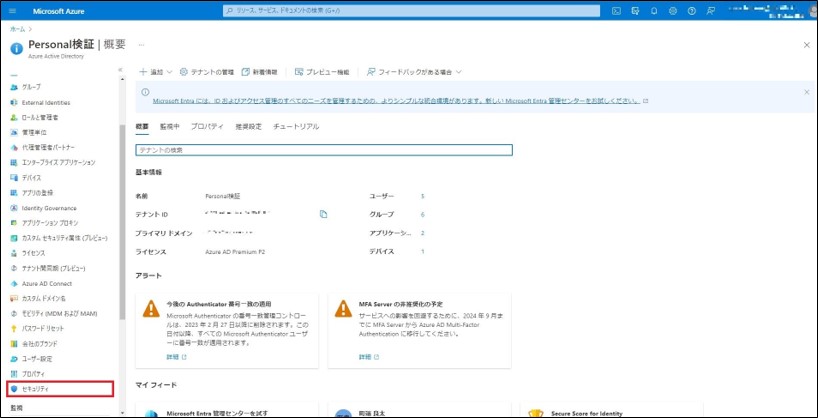The image size is (818, 418).
Task: Click the sidebar vertical scrollbar
Action: pyautogui.click(x=123, y=222)
